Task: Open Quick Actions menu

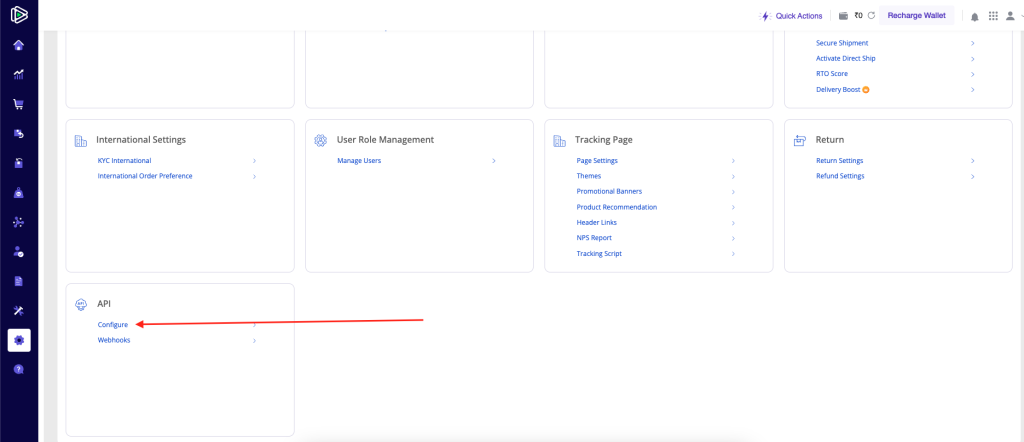Action: click(x=792, y=16)
